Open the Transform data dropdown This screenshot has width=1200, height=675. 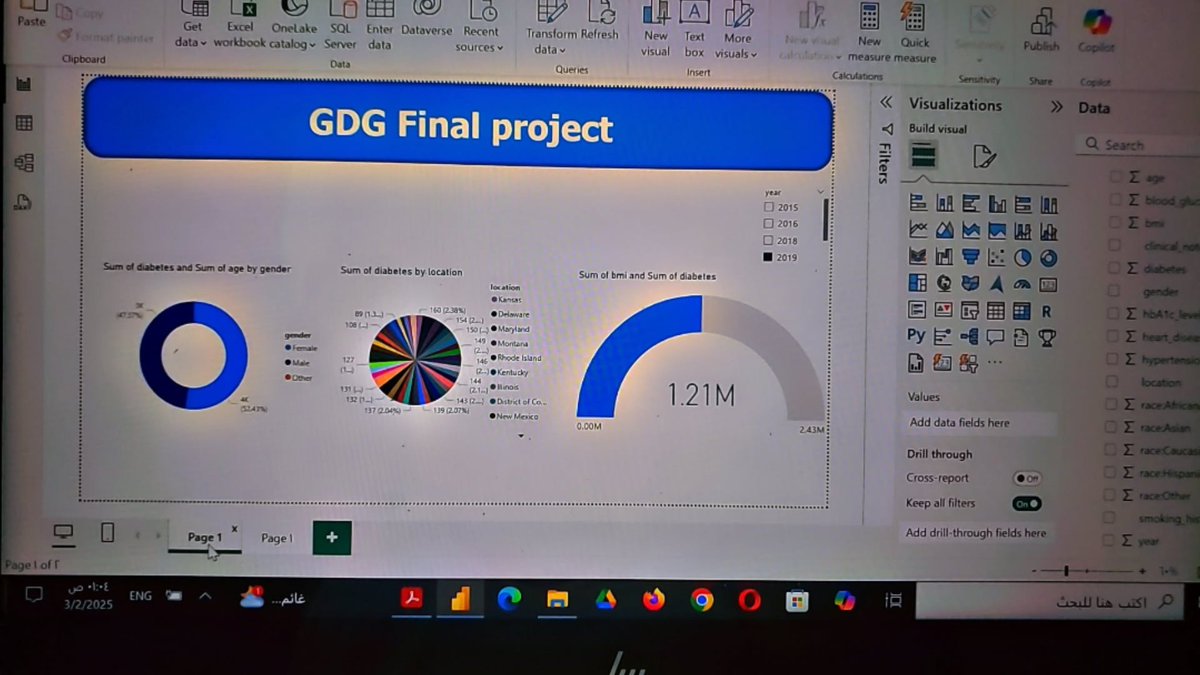pos(551,28)
